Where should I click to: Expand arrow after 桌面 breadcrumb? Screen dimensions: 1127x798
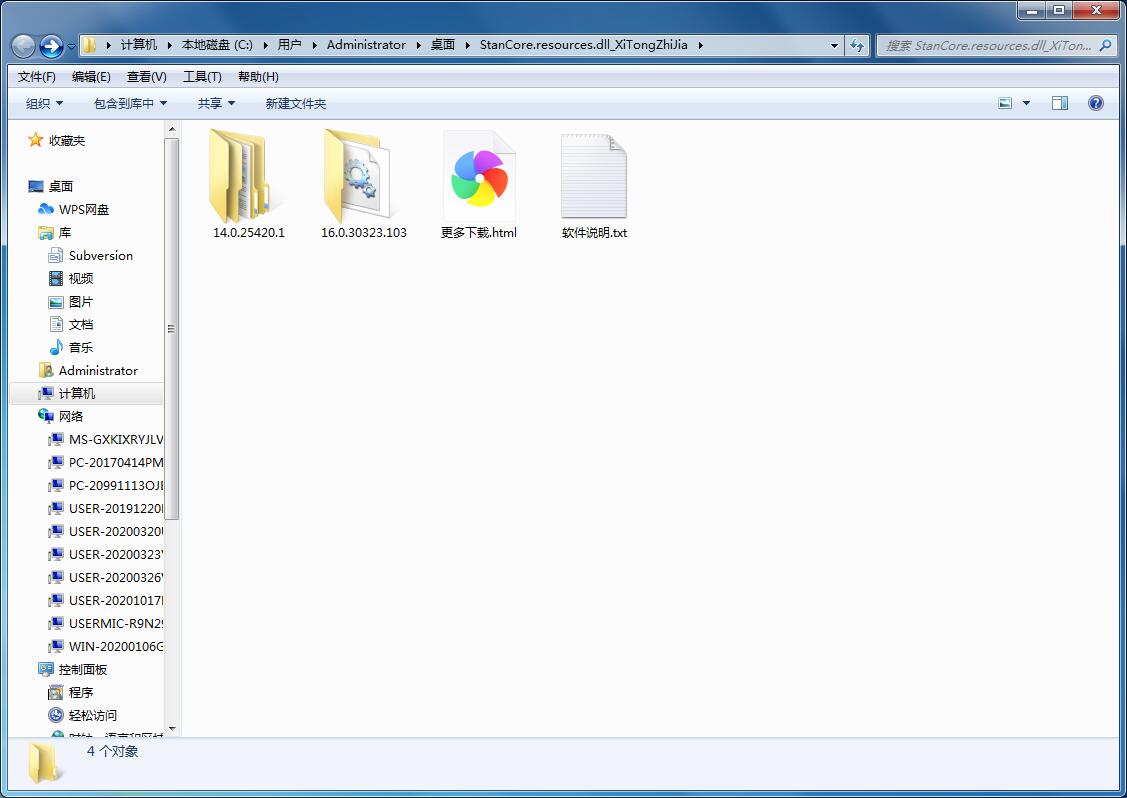468,45
